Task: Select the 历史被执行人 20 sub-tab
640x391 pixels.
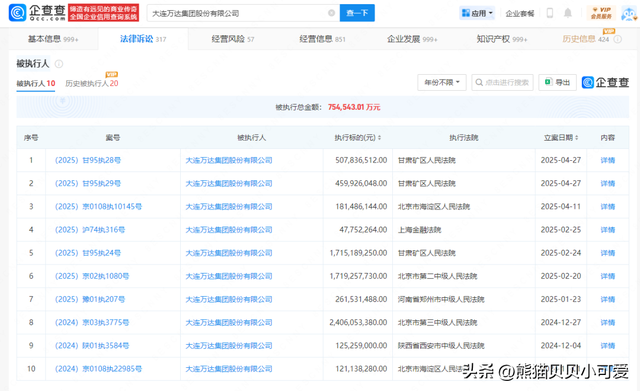Action: (x=92, y=83)
